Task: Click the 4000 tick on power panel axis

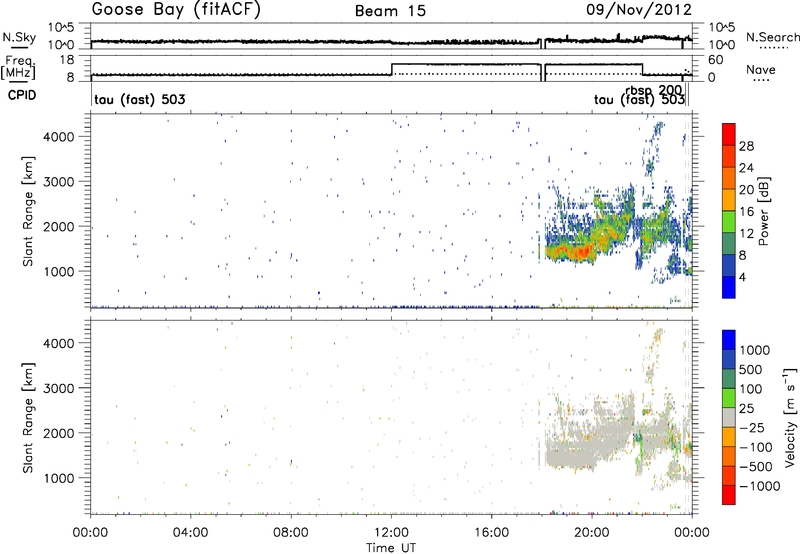Action: (x=59, y=137)
